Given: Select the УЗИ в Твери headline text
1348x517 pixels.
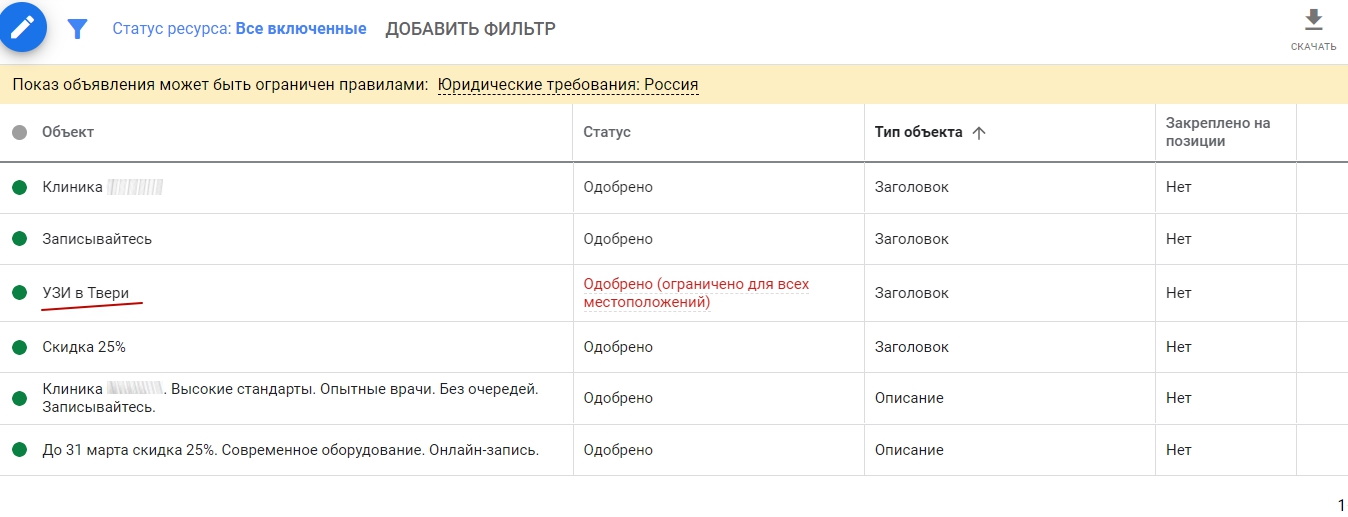Looking at the screenshot, I should click(x=86, y=293).
